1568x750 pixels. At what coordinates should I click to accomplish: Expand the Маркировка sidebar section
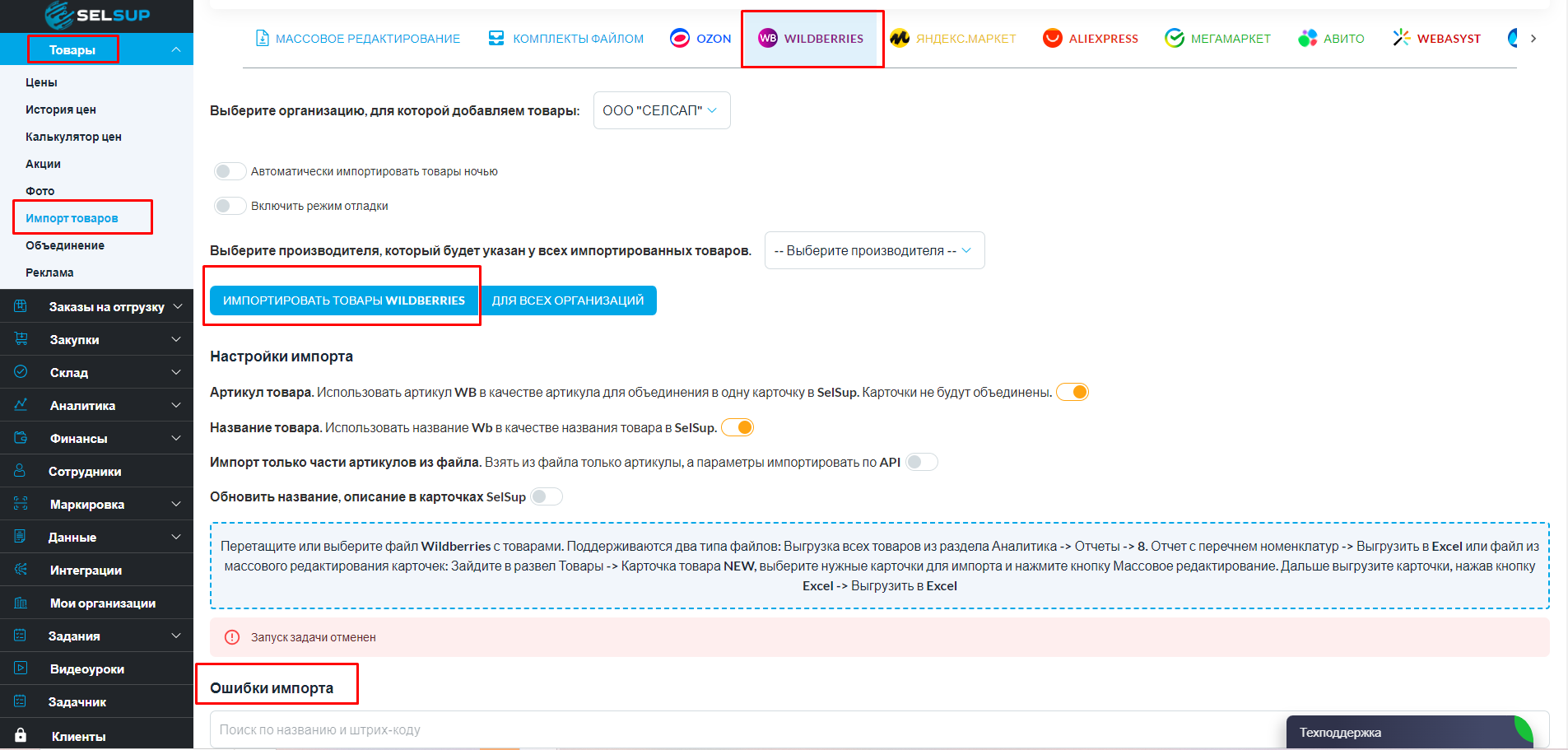click(x=176, y=504)
